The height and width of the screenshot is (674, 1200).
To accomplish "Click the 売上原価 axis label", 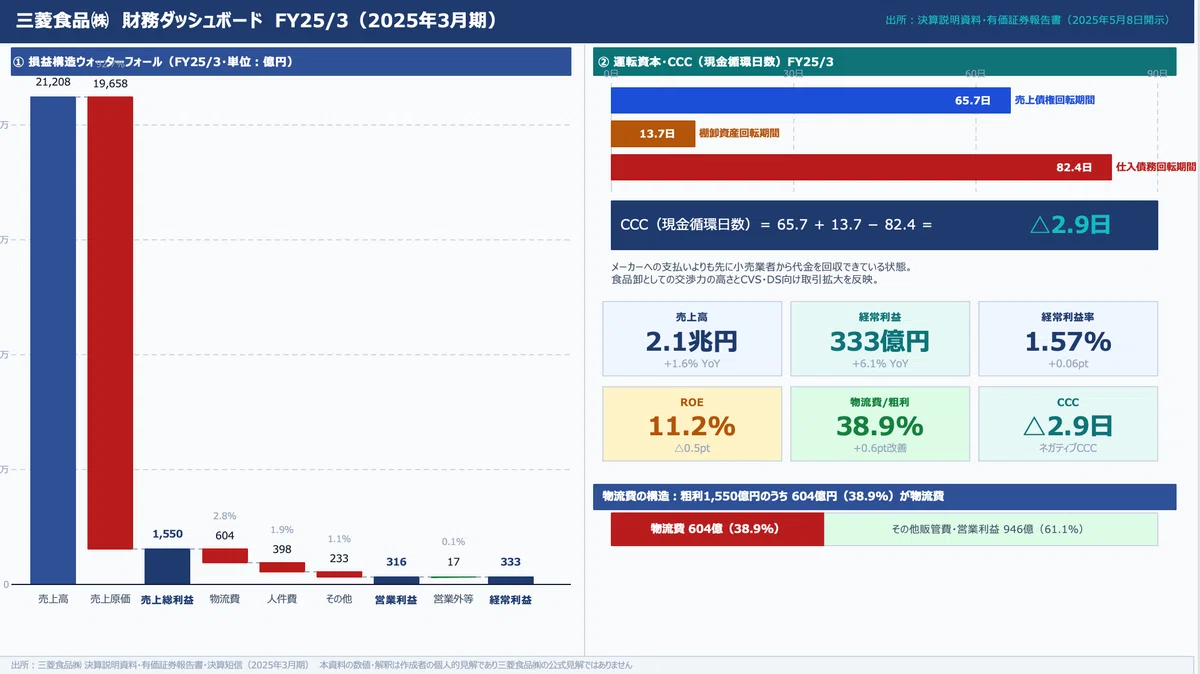I will coord(110,600).
